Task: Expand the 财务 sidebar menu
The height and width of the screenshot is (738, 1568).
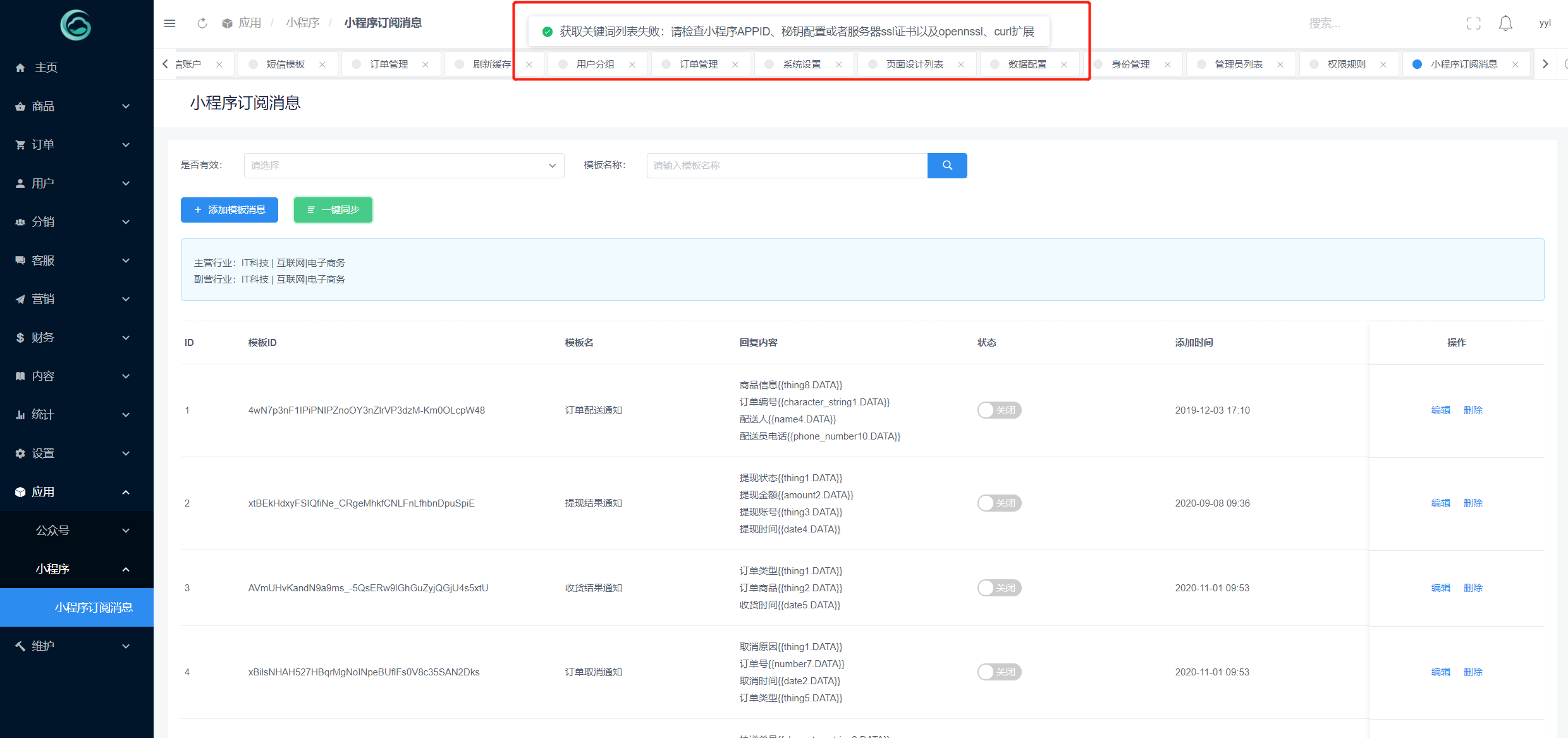Action: point(77,338)
